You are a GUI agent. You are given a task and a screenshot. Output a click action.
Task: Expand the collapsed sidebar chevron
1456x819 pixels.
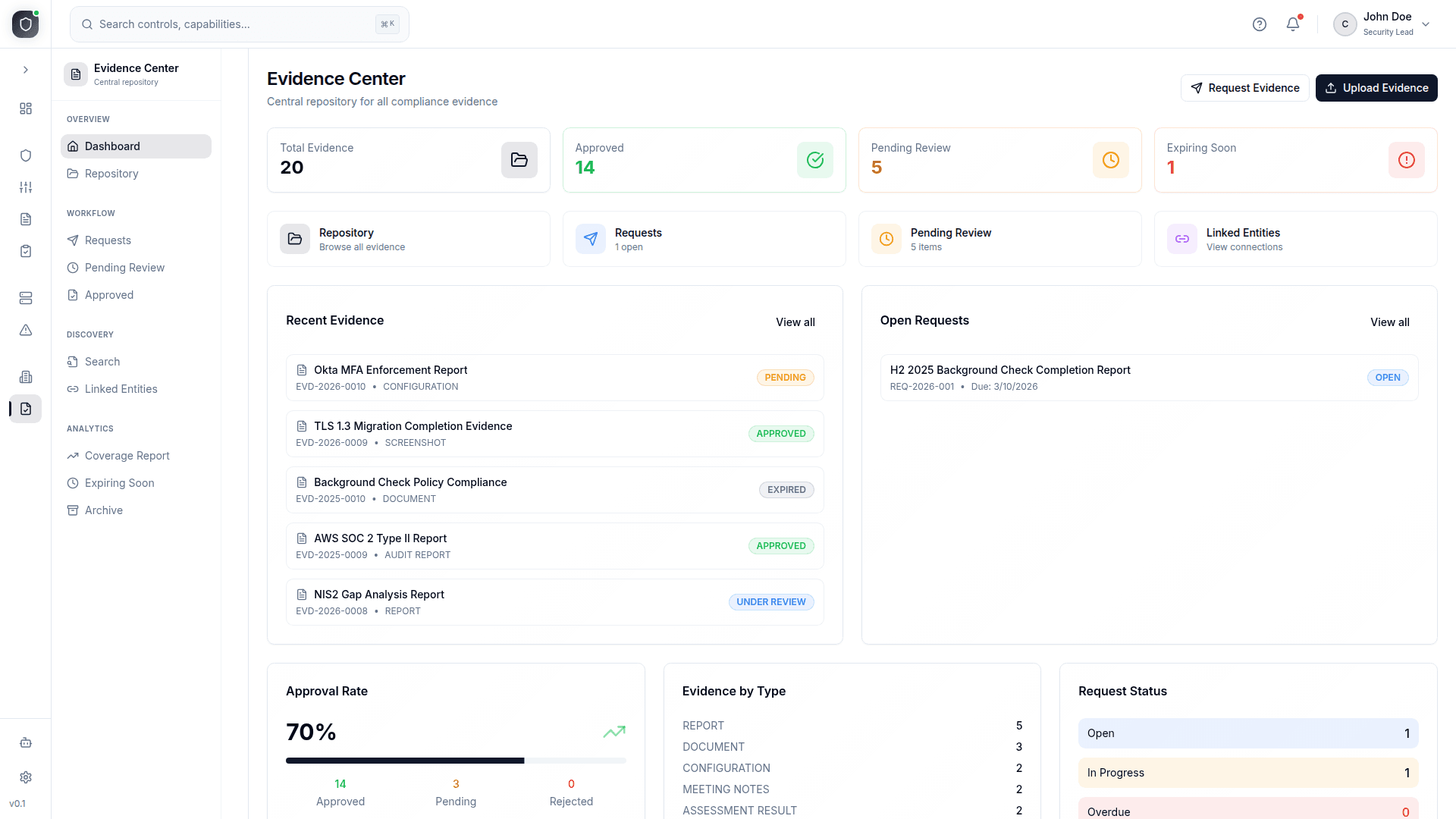point(26,70)
